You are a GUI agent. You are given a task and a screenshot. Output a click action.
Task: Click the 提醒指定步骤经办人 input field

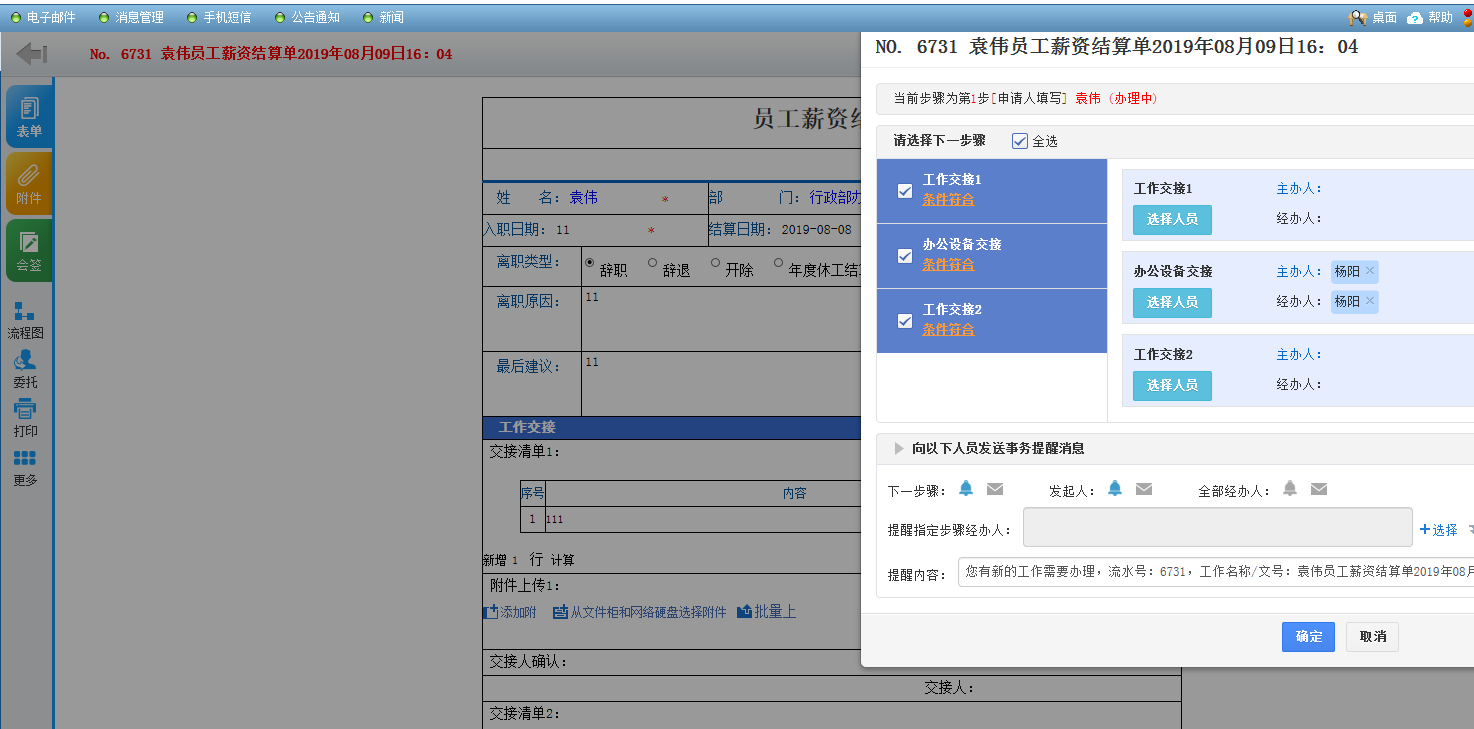point(1217,528)
